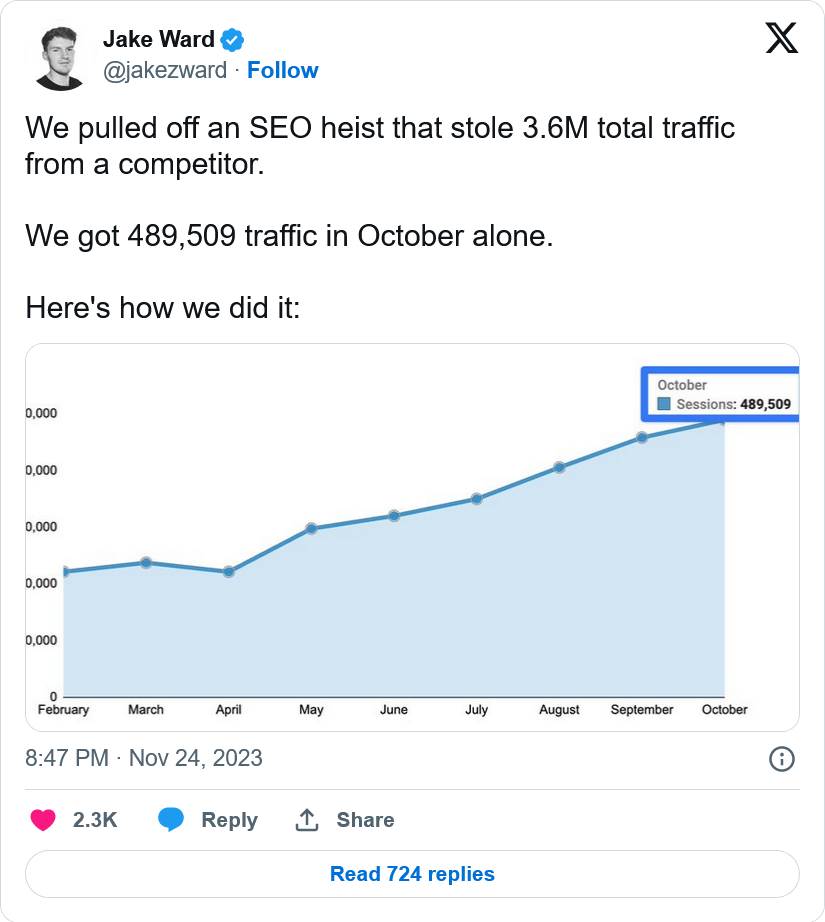Click the Share text label

point(365,820)
